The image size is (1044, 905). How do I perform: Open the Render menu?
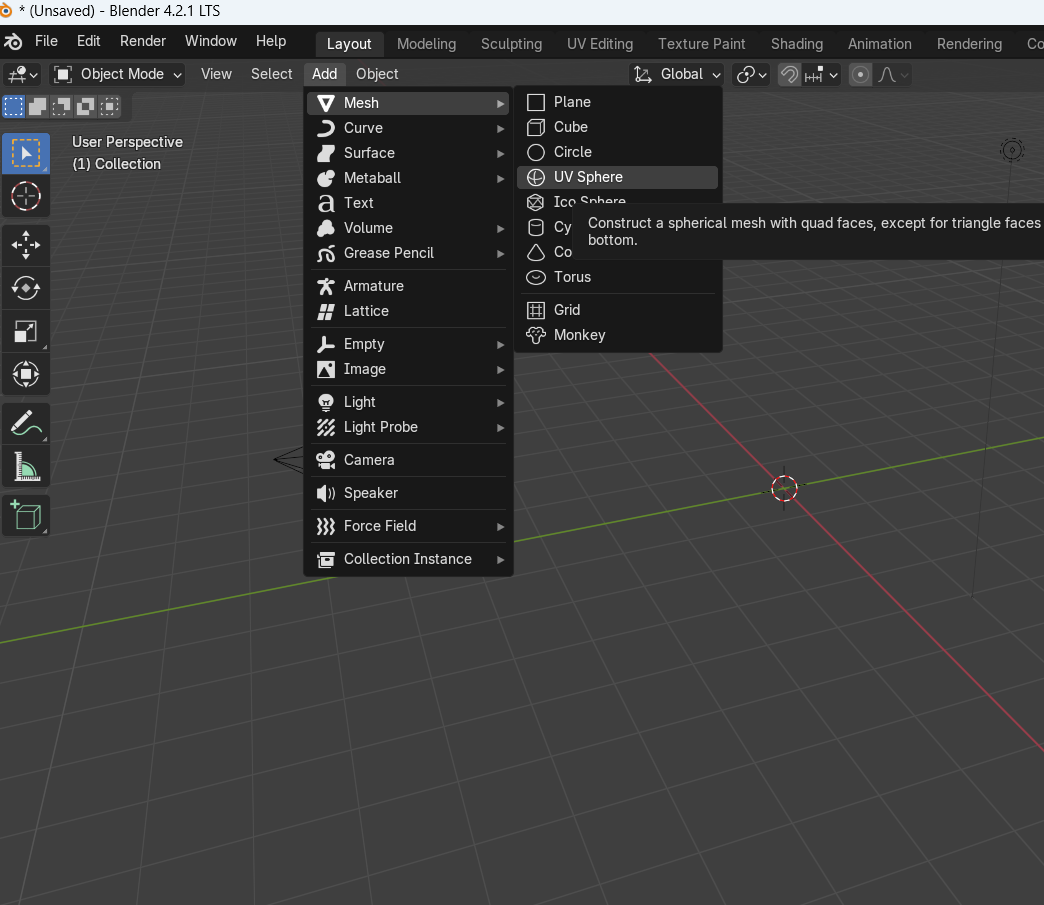click(142, 41)
